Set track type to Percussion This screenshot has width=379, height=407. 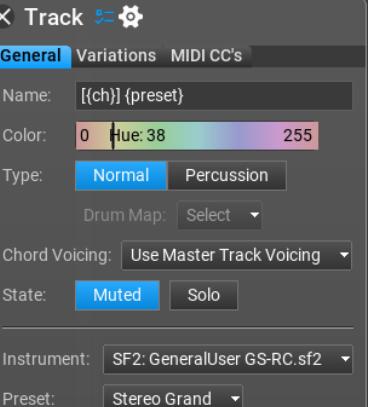[227, 176]
